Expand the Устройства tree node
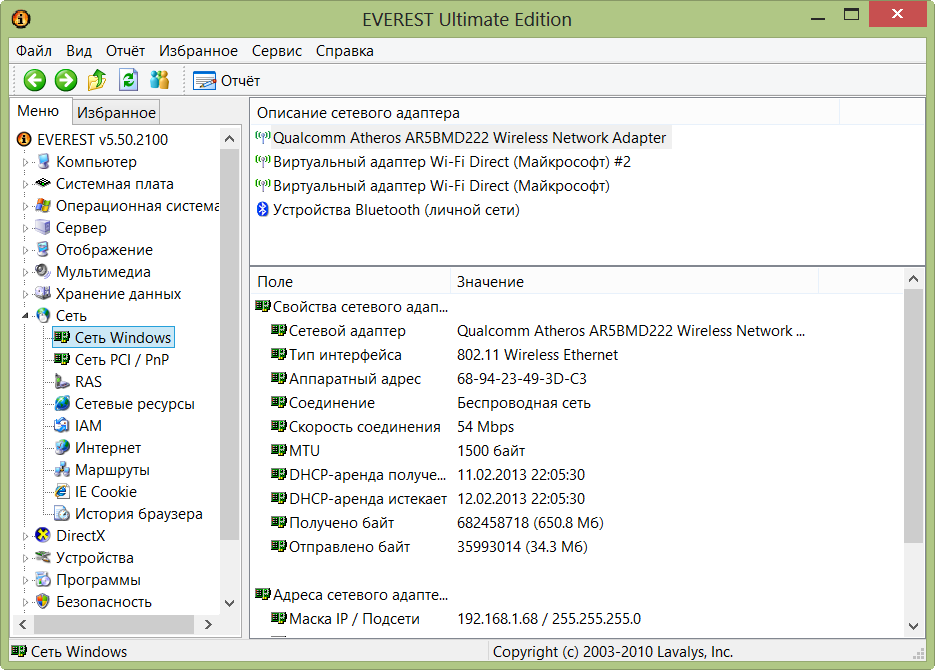Screen dimensions: 935x670 click(26, 559)
